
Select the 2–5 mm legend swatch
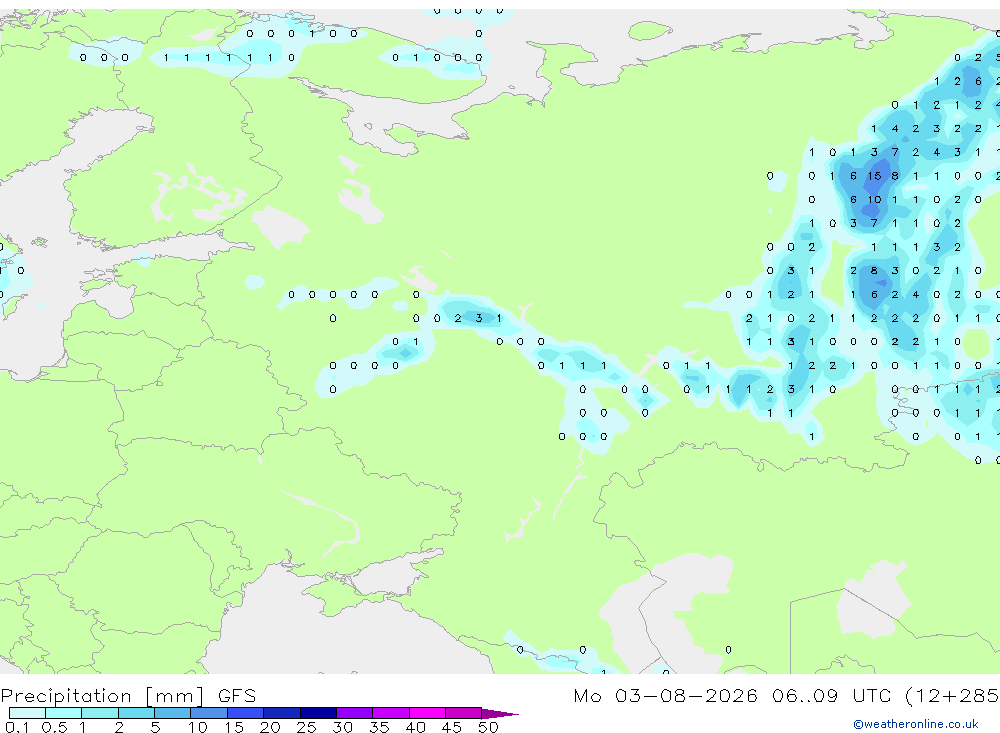coord(136,713)
